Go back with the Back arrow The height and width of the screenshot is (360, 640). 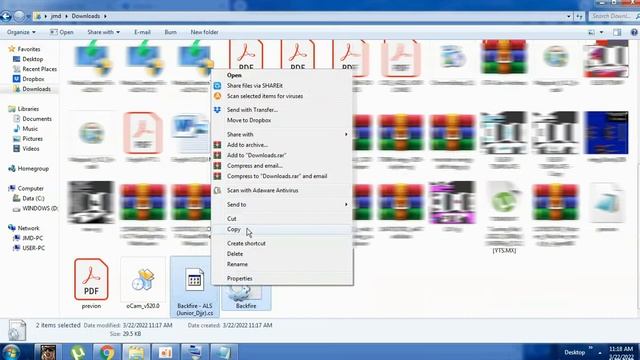[6, 16]
